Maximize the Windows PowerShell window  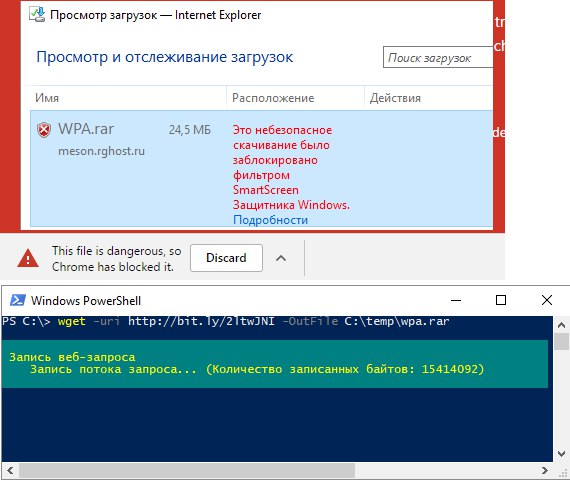pos(501,300)
